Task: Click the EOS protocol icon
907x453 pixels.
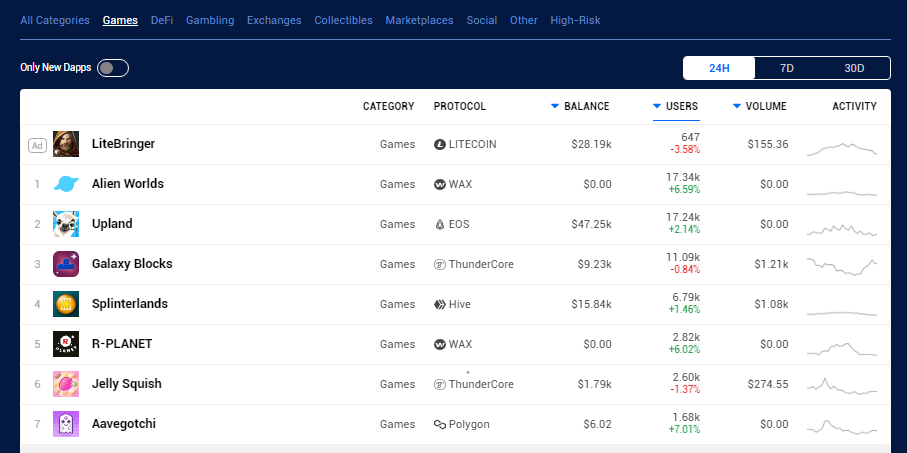Action: pyautogui.click(x=440, y=224)
